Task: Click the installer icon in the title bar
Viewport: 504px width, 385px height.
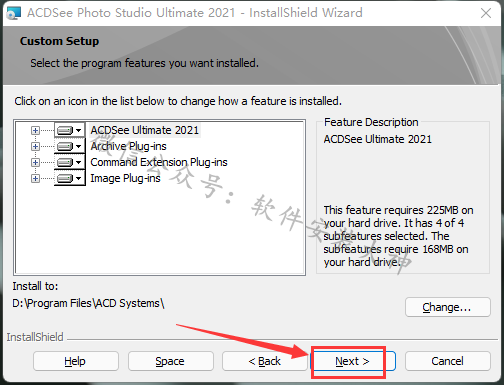Action: (14, 13)
